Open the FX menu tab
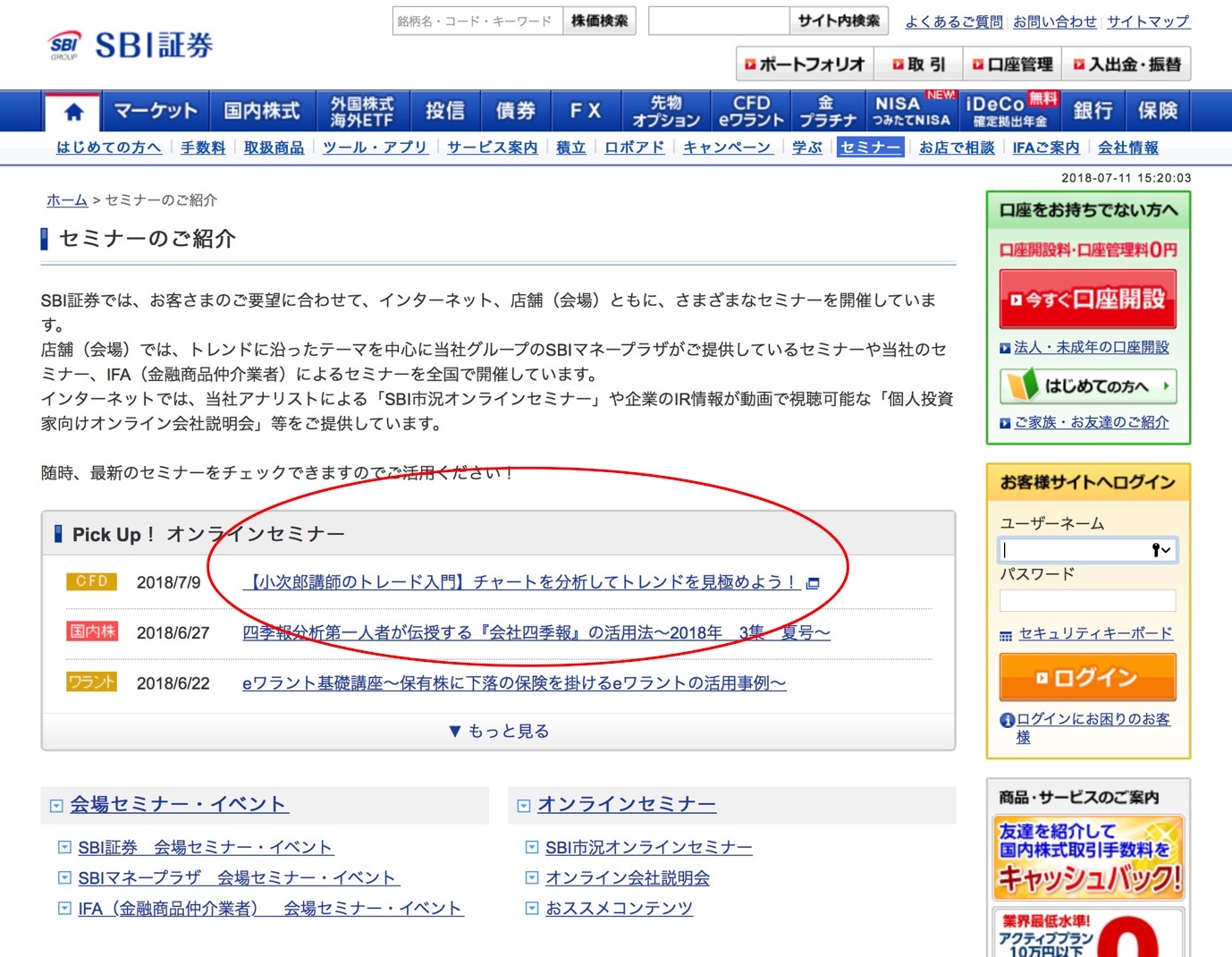 pos(586,111)
